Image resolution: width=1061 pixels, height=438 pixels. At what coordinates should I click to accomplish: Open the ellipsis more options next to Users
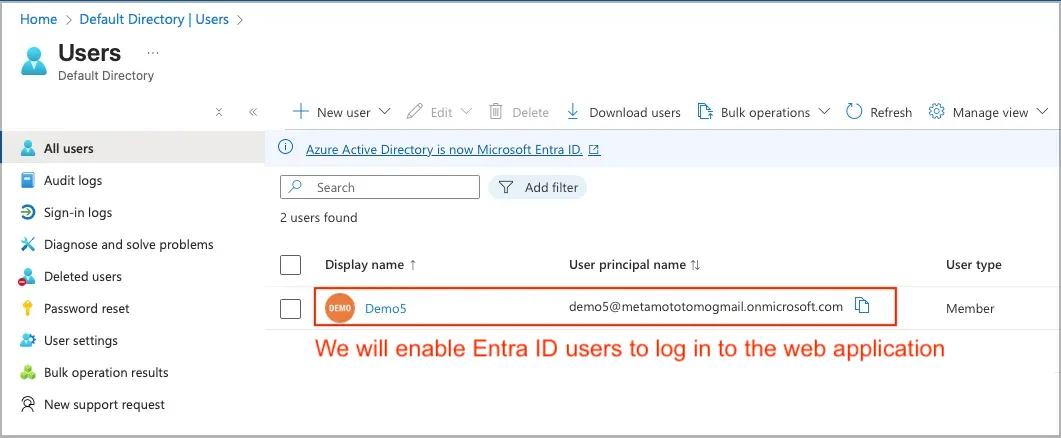point(153,52)
